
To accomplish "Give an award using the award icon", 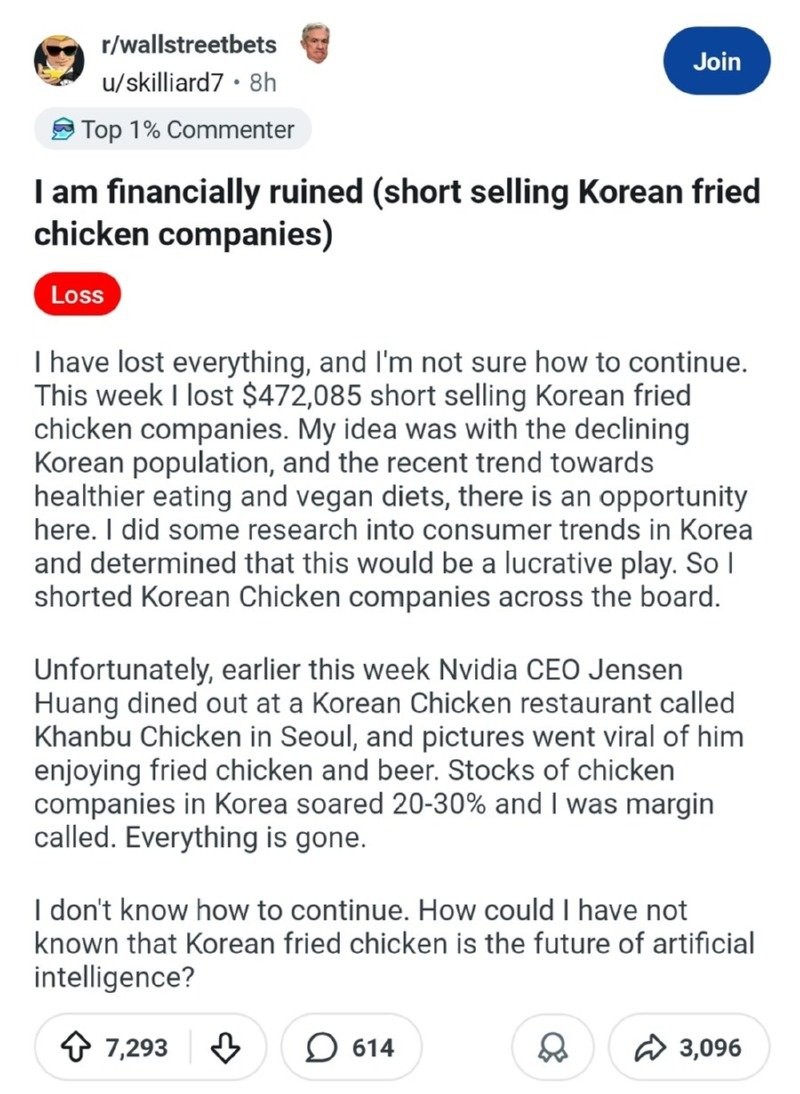I will coord(551,1047).
